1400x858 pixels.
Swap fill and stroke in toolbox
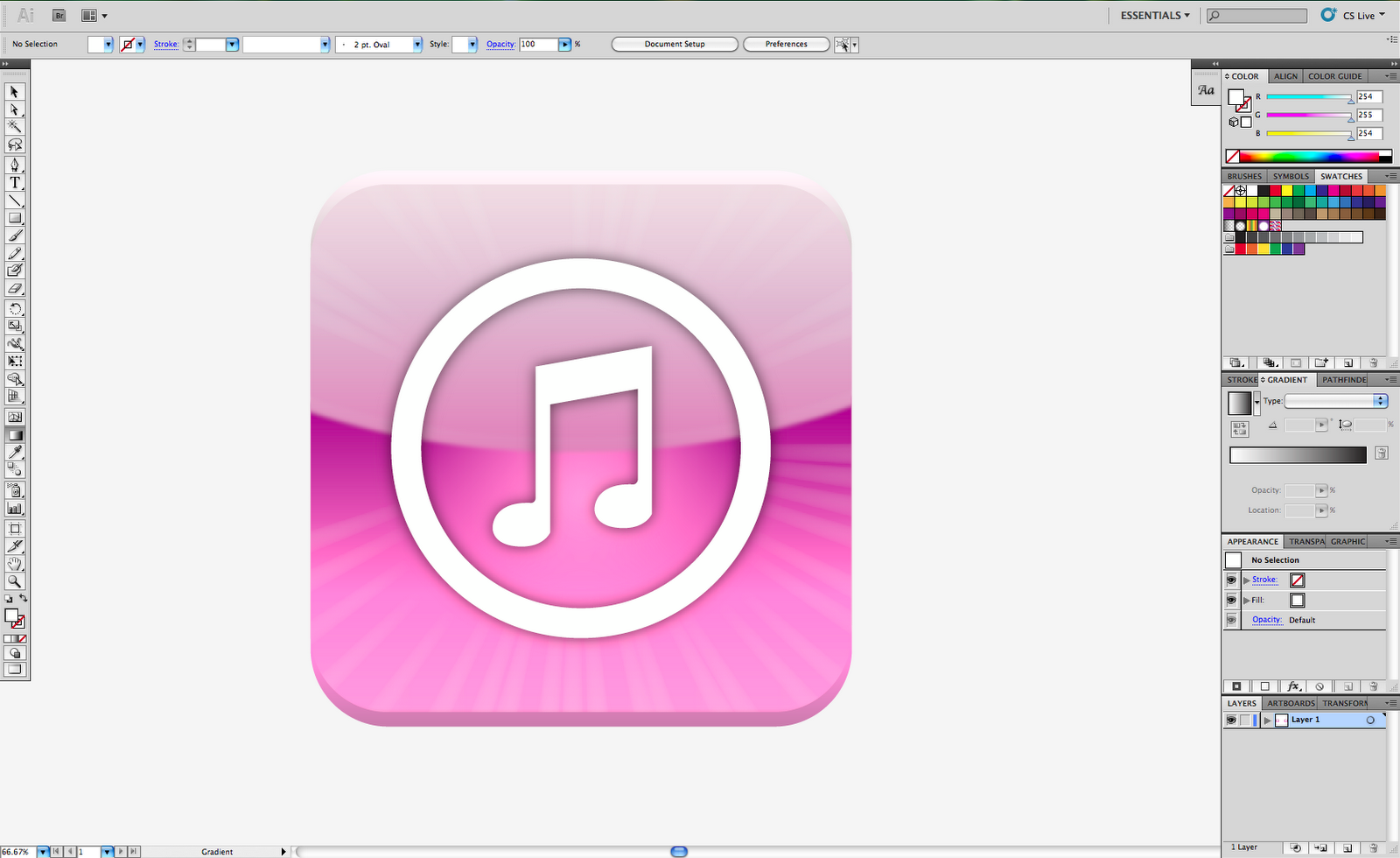coord(24,599)
